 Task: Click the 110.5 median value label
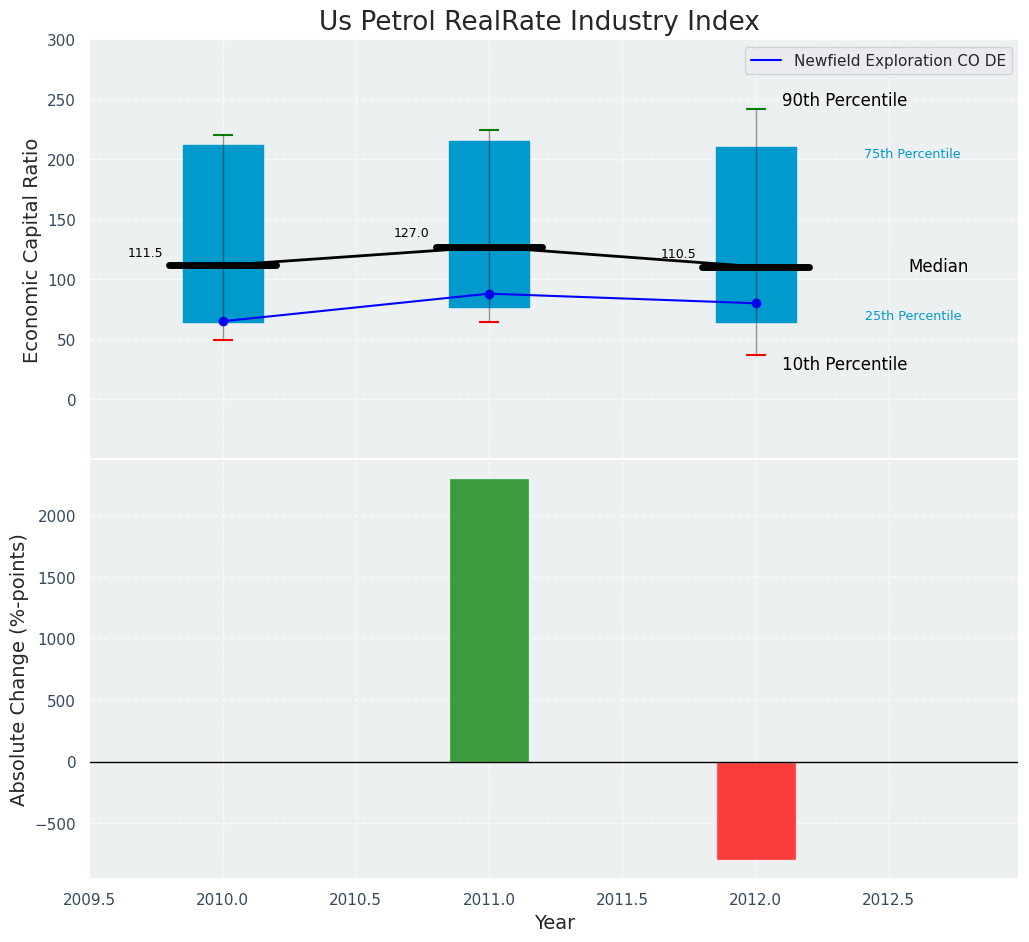click(x=678, y=254)
